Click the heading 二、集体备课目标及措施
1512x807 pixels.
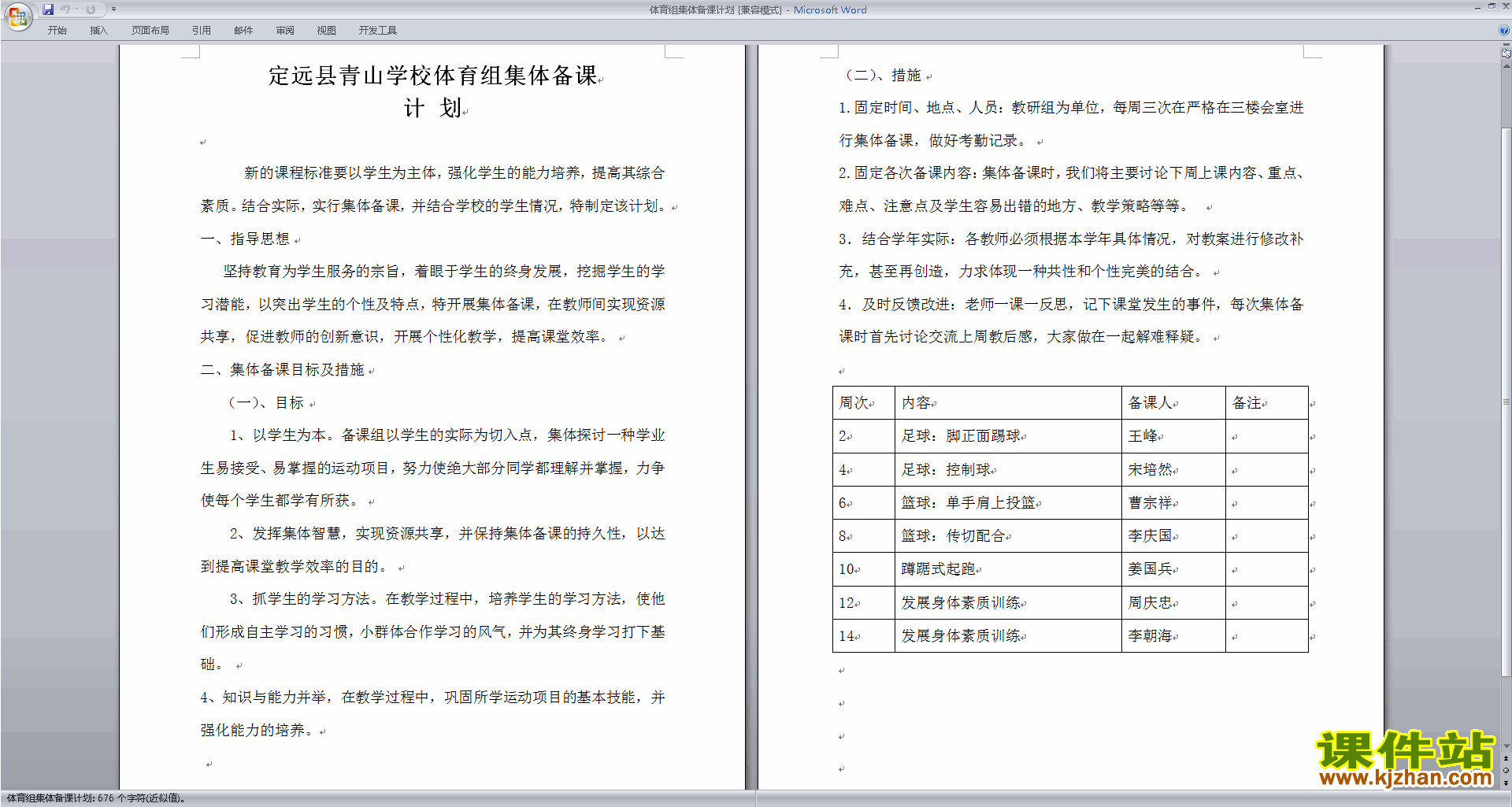(x=282, y=369)
